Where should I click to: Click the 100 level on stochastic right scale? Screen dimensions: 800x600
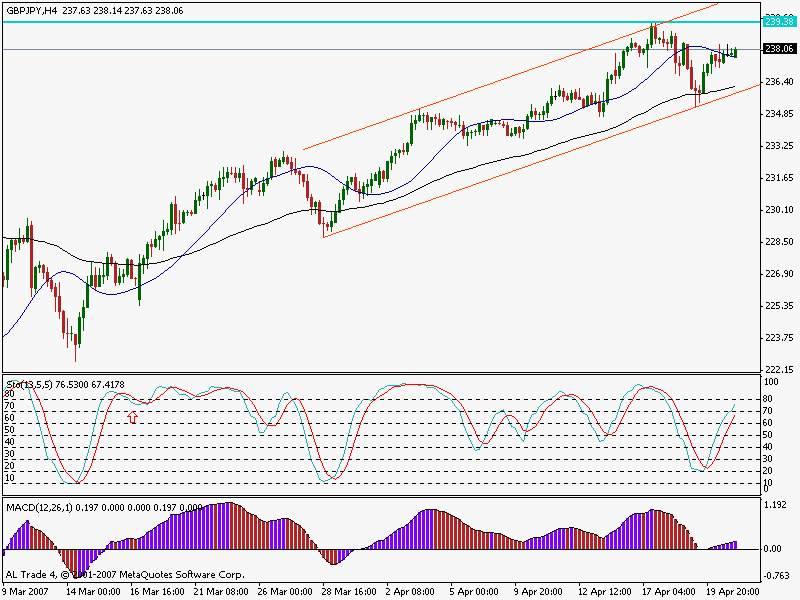click(x=771, y=382)
